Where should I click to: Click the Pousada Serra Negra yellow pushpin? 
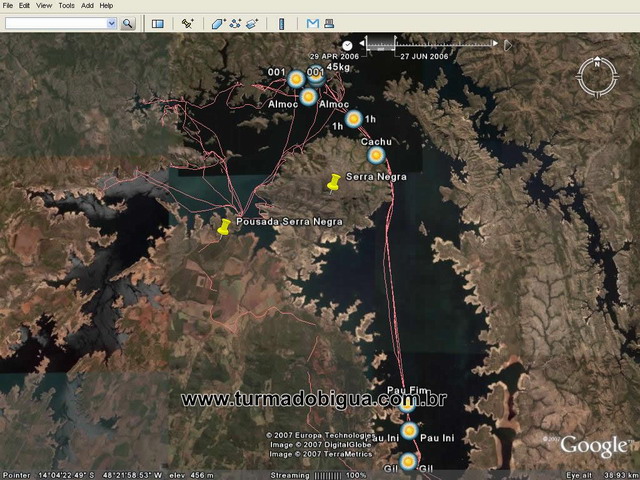[224, 227]
